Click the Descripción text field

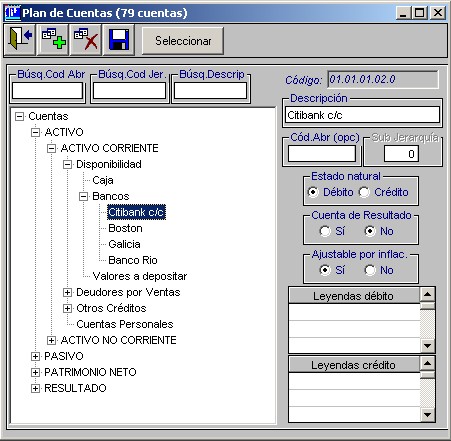[x=362, y=115]
